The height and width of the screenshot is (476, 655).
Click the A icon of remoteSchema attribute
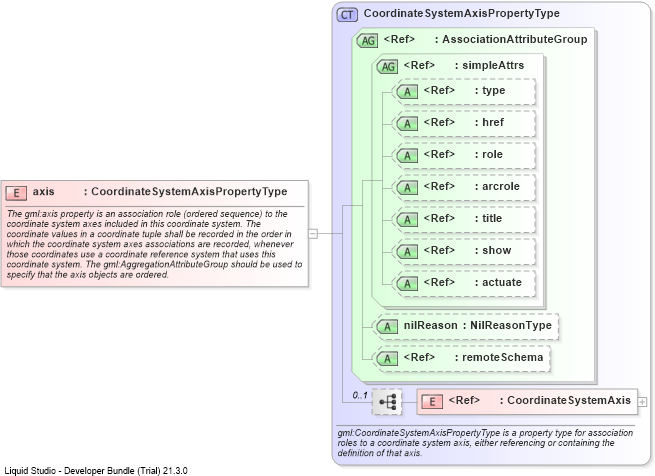pyautogui.click(x=387, y=359)
